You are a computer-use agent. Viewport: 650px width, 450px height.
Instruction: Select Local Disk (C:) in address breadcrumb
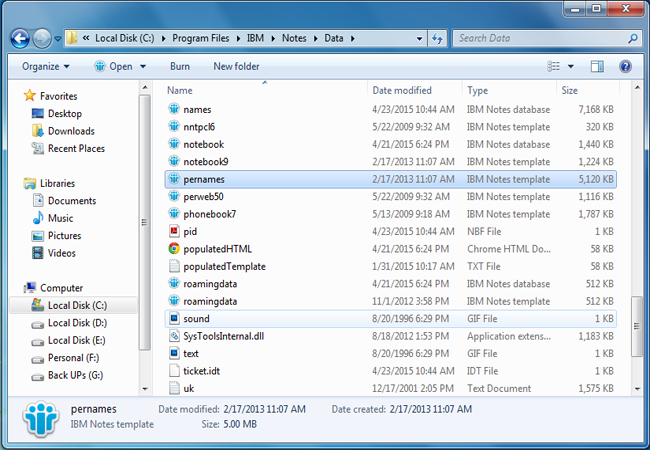125,38
